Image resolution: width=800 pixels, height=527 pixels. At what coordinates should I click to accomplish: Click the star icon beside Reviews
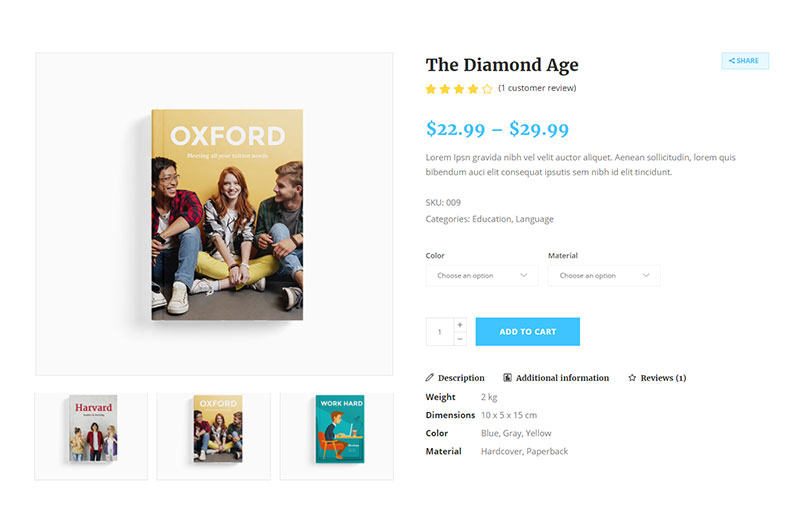pyautogui.click(x=632, y=378)
